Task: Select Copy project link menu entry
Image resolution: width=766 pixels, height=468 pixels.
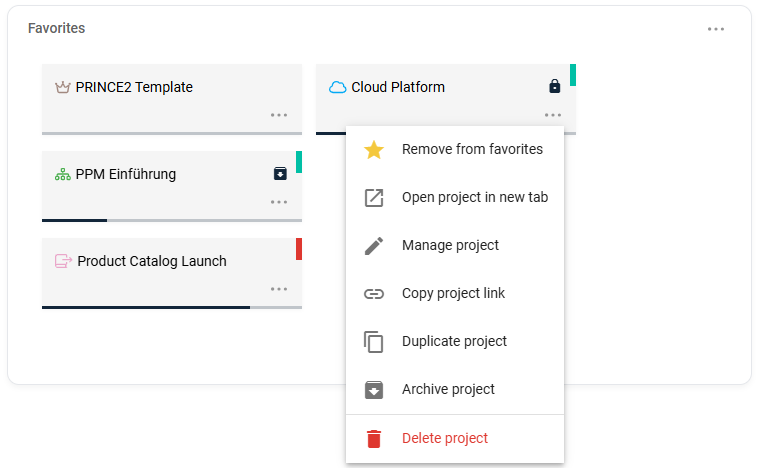Action: point(453,294)
